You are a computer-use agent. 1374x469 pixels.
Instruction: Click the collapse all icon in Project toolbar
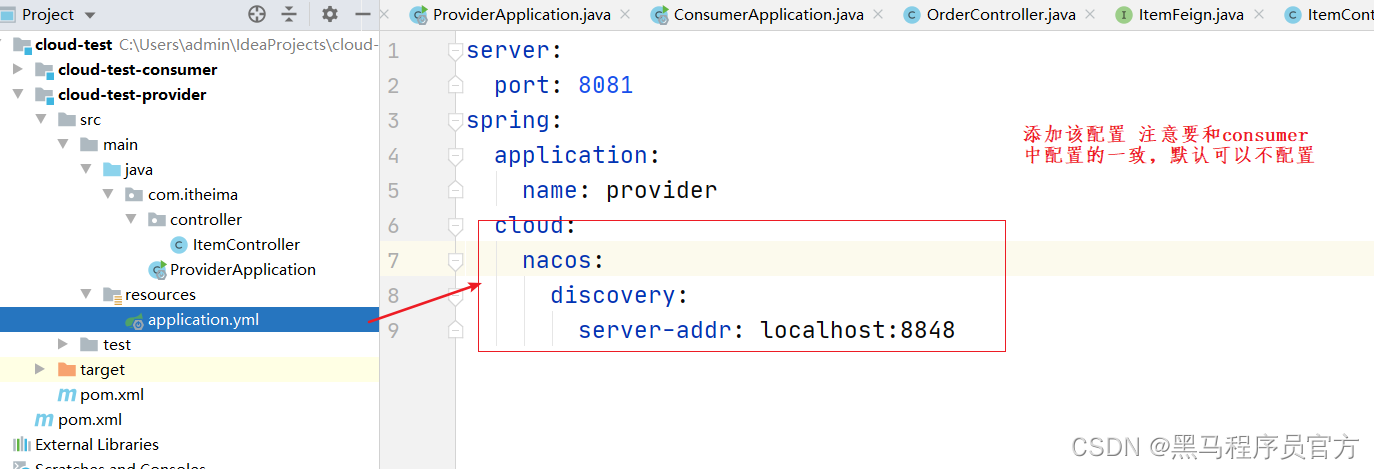289,14
